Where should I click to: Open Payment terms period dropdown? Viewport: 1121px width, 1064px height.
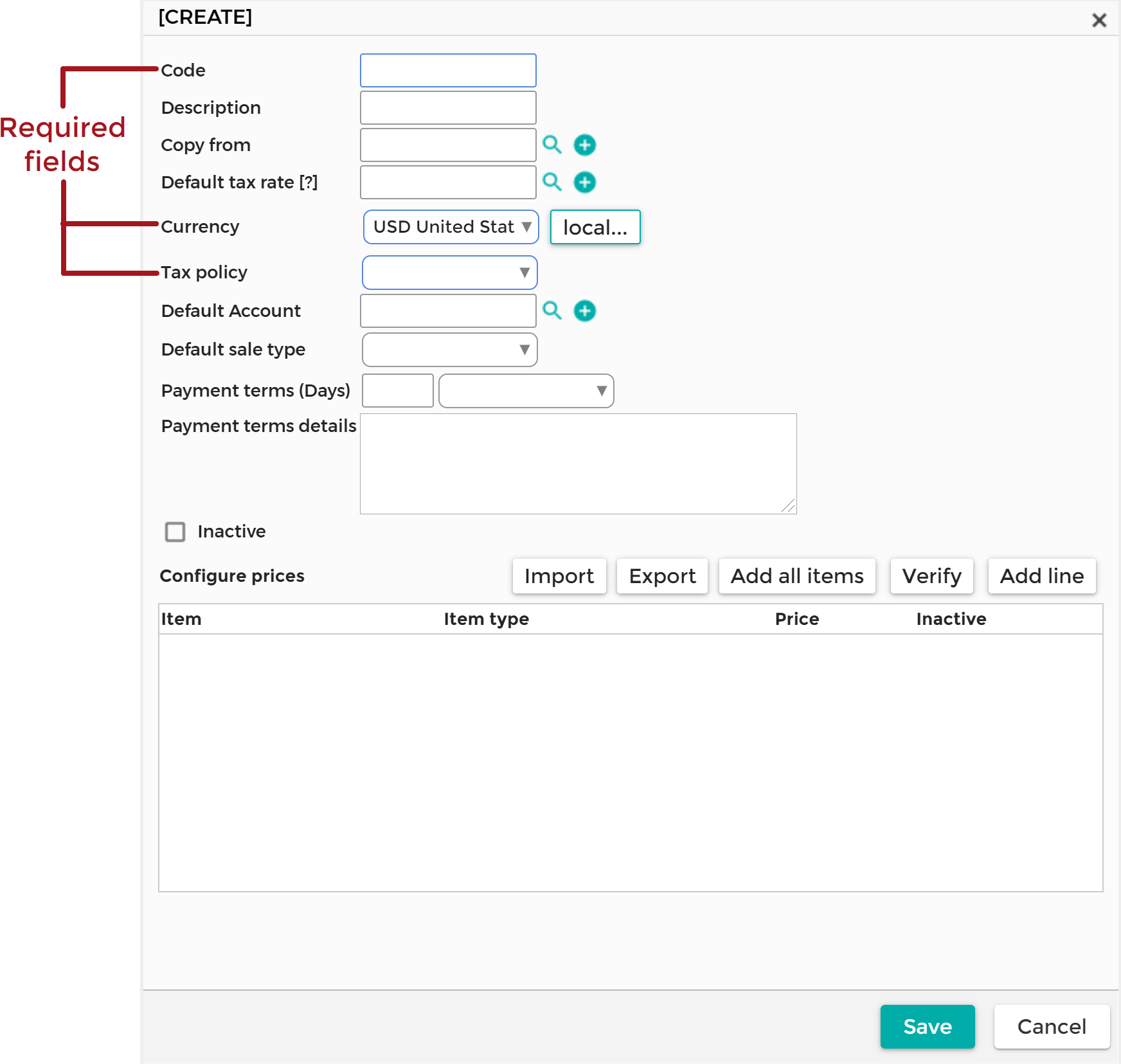526,391
